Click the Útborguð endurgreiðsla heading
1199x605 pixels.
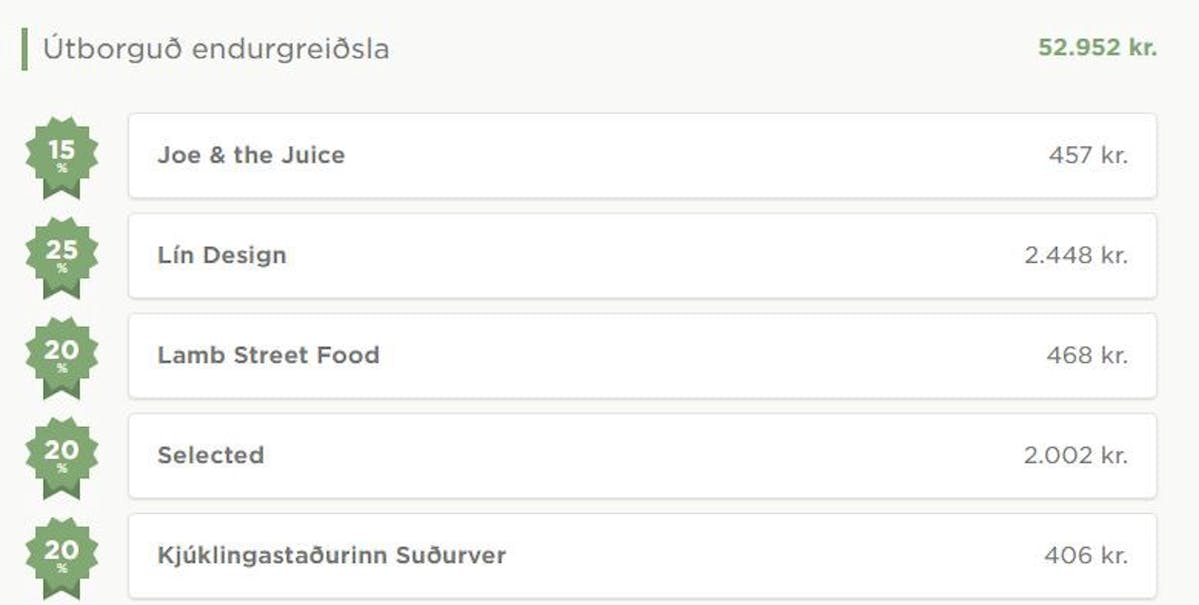216,49
